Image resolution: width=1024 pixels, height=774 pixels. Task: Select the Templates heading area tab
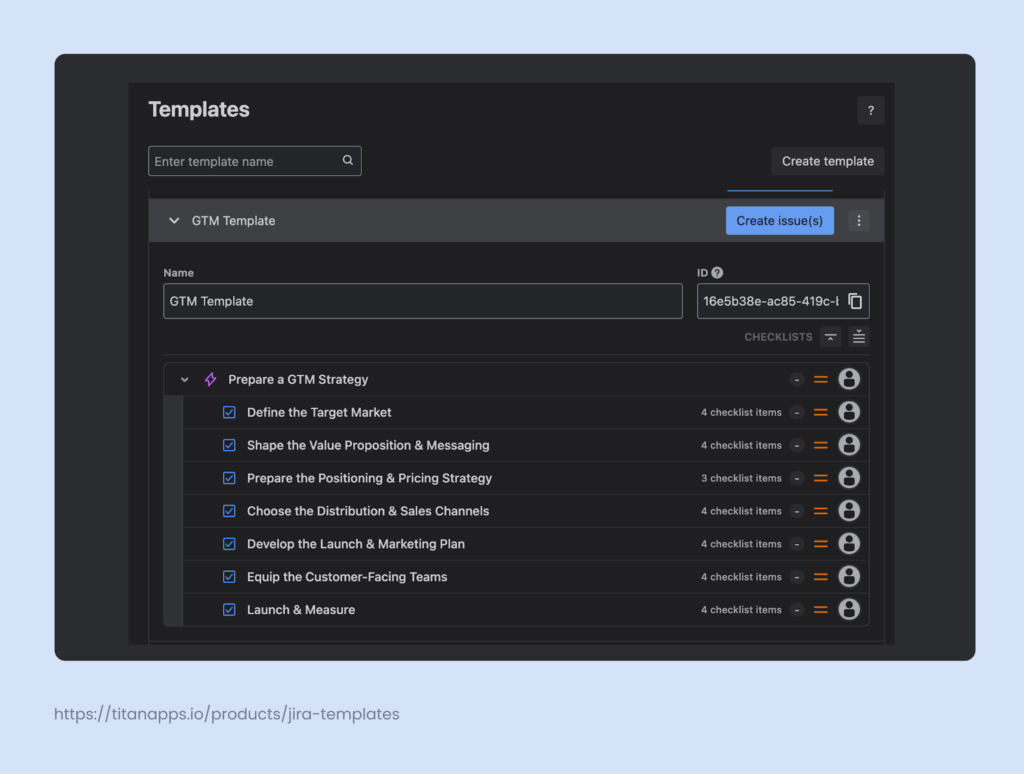coord(199,109)
